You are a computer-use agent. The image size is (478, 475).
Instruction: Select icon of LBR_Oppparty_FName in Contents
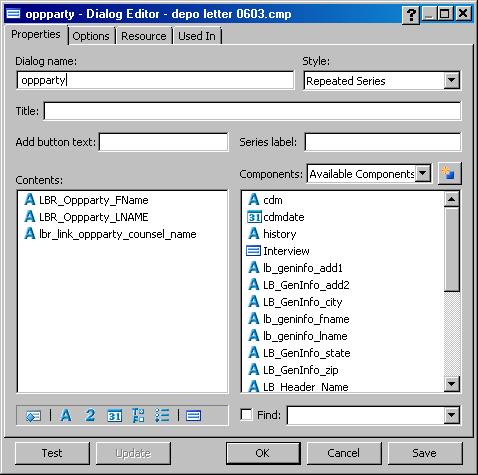point(30,200)
